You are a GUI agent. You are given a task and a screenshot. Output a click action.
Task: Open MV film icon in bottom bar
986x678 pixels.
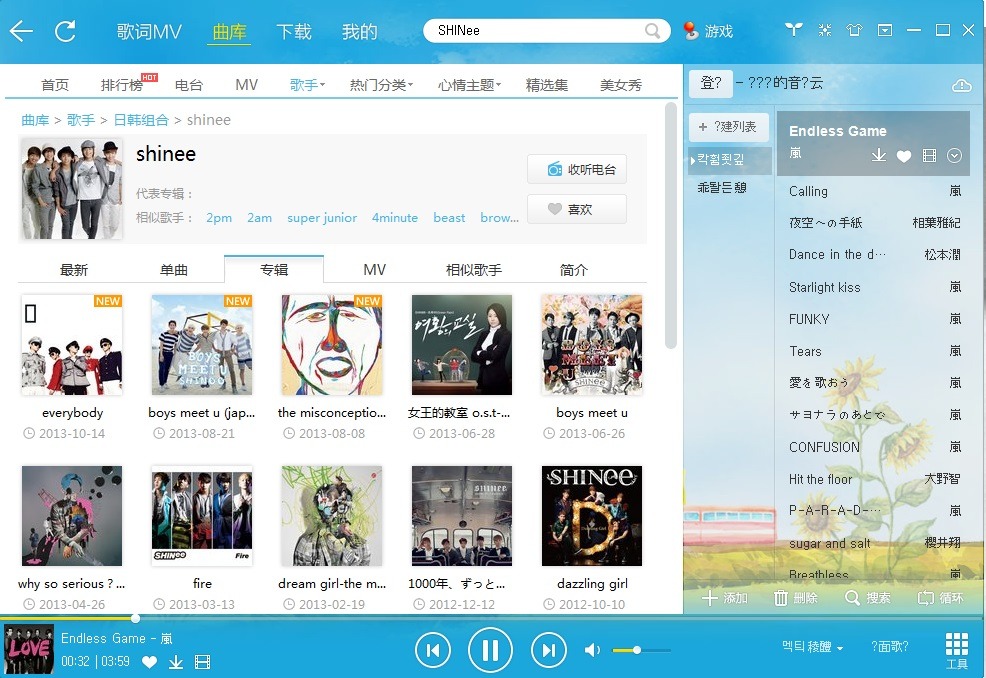pyautogui.click(x=202, y=662)
